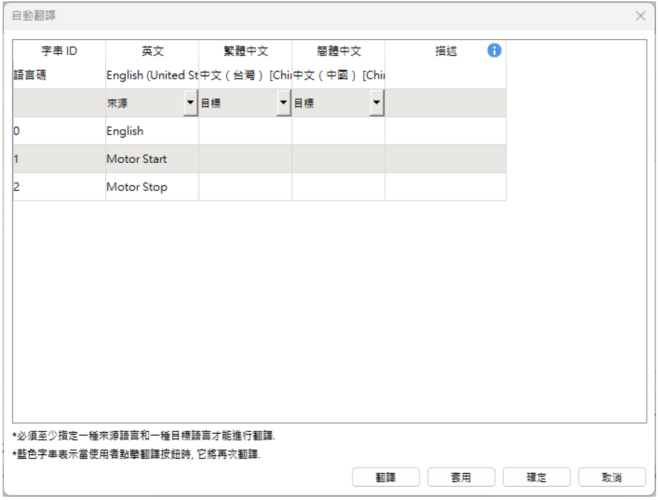
Task: Click Traditional Chinese cell for Motor Start
Action: (x=245, y=158)
